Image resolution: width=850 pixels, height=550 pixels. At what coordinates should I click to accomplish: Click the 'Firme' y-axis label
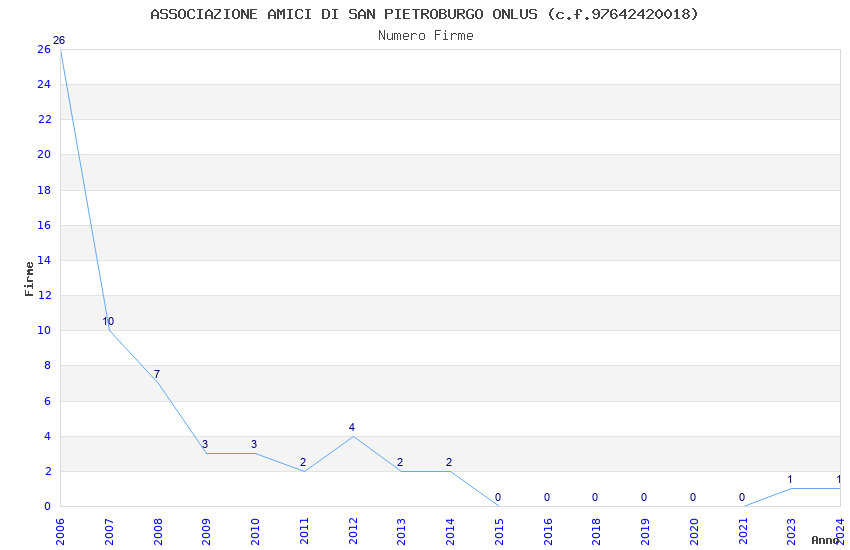[x=29, y=279]
